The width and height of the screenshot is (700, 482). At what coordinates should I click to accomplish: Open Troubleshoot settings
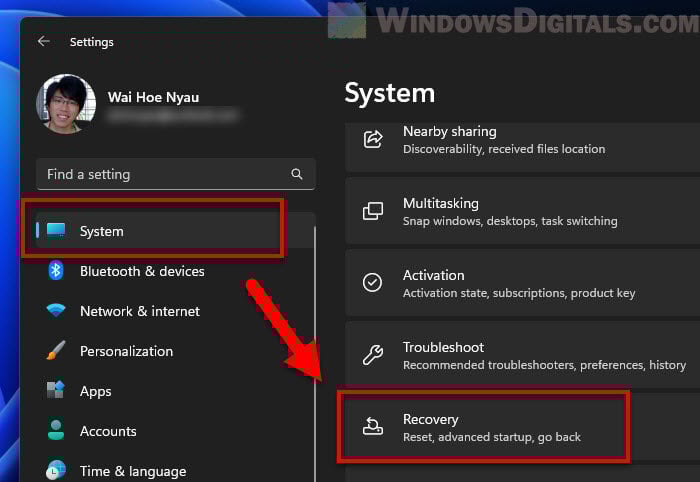point(522,355)
